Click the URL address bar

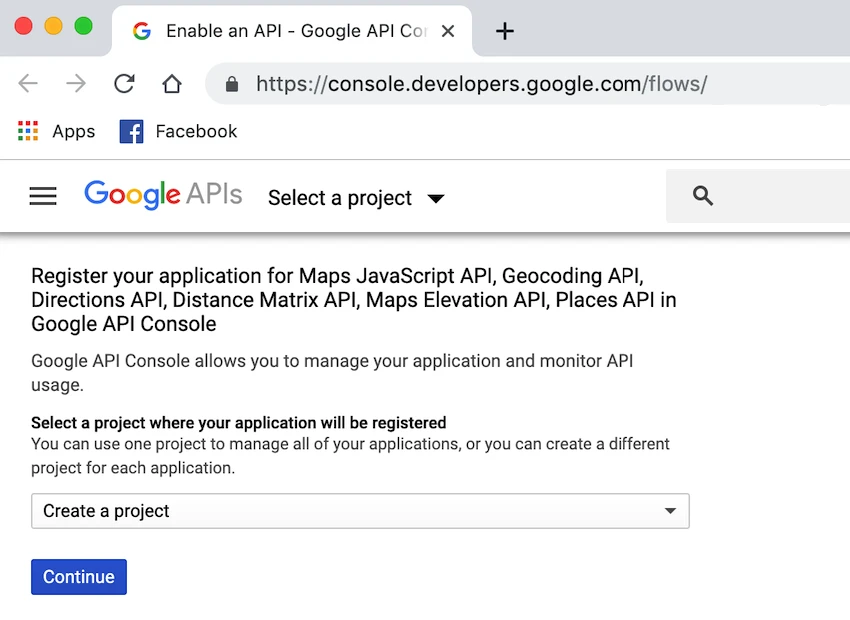tap(526, 84)
